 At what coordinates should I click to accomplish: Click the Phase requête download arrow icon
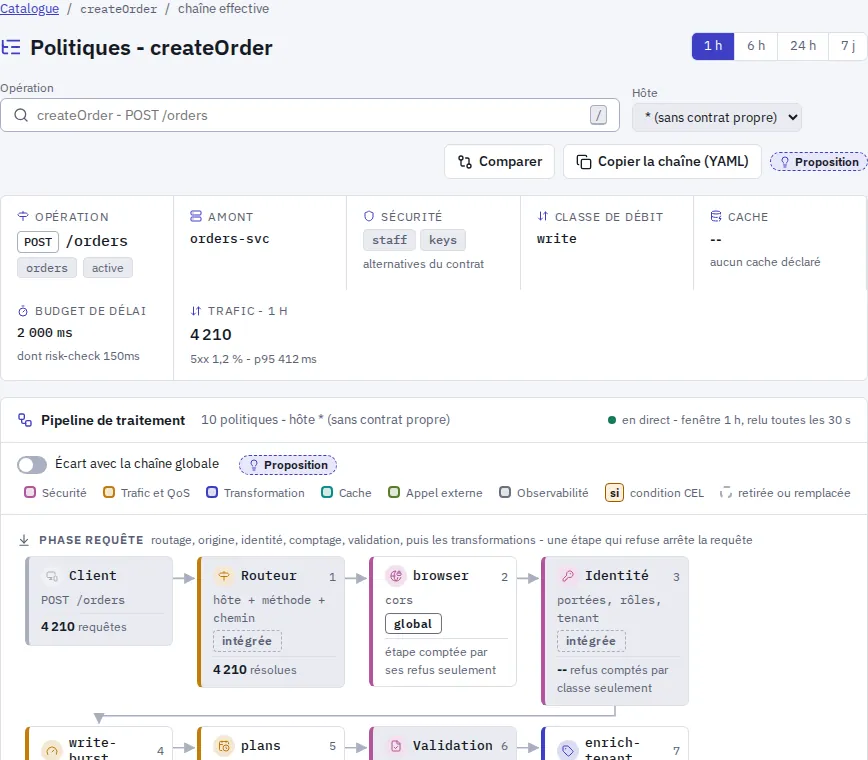24,540
